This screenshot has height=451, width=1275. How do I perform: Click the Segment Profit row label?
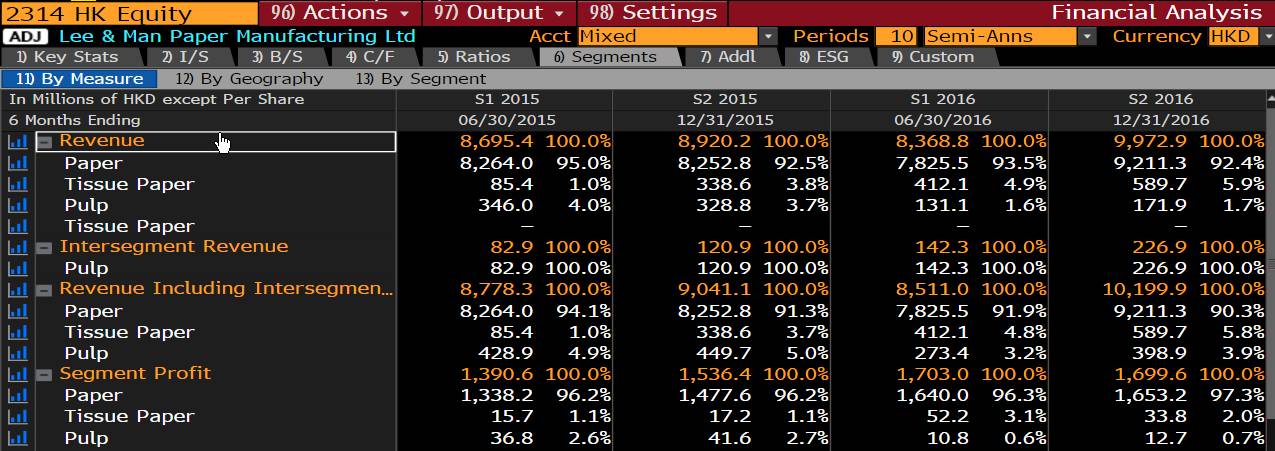coord(135,373)
